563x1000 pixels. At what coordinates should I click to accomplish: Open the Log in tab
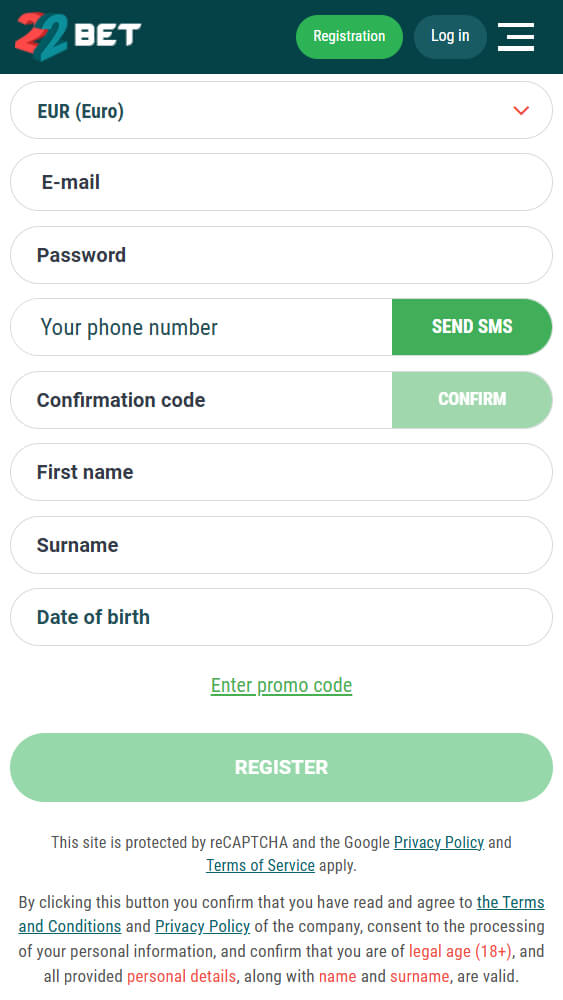click(x=450, y=36)
